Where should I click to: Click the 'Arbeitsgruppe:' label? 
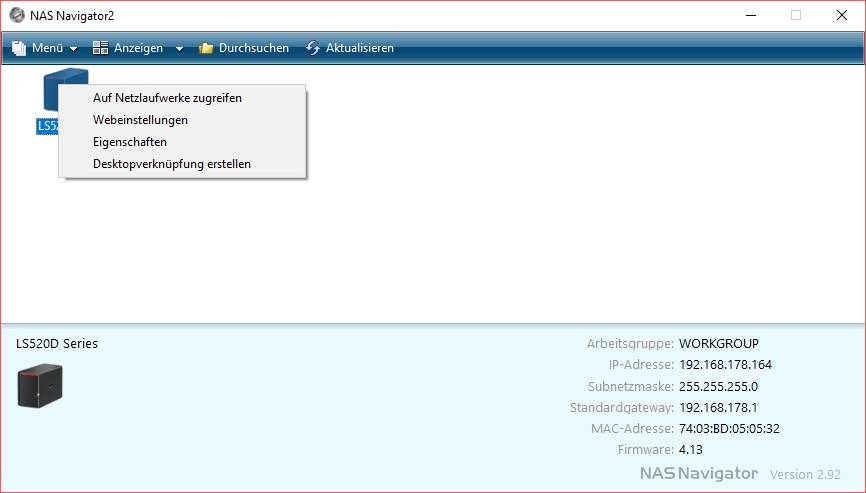[630, 343]
